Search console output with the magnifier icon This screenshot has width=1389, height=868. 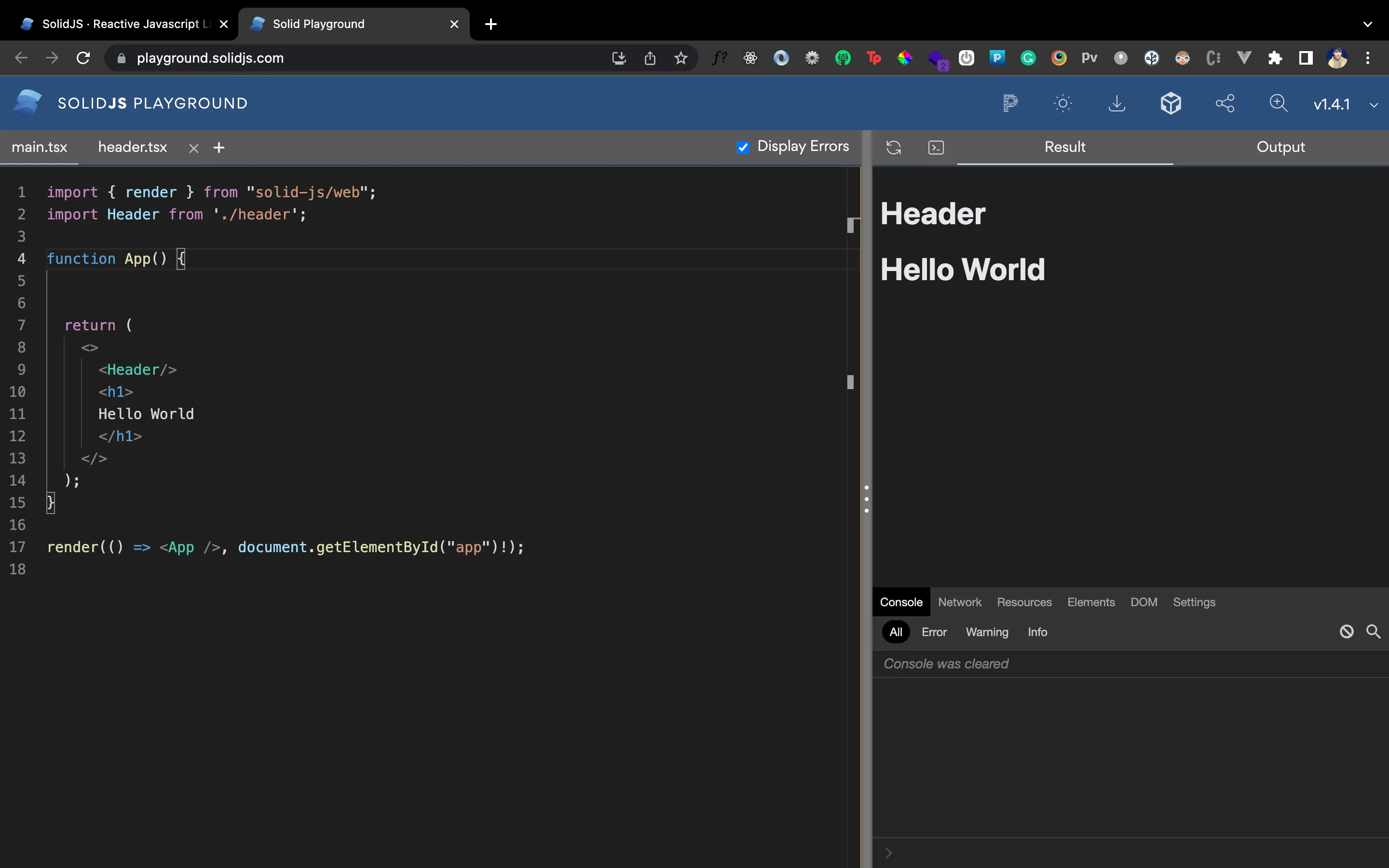click(1374, 632)
